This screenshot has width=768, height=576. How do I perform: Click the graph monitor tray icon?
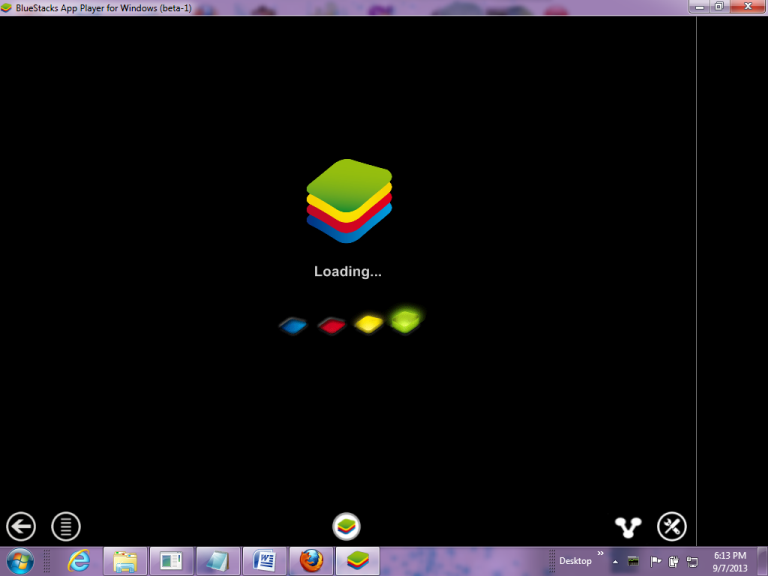tap(633, 561)
